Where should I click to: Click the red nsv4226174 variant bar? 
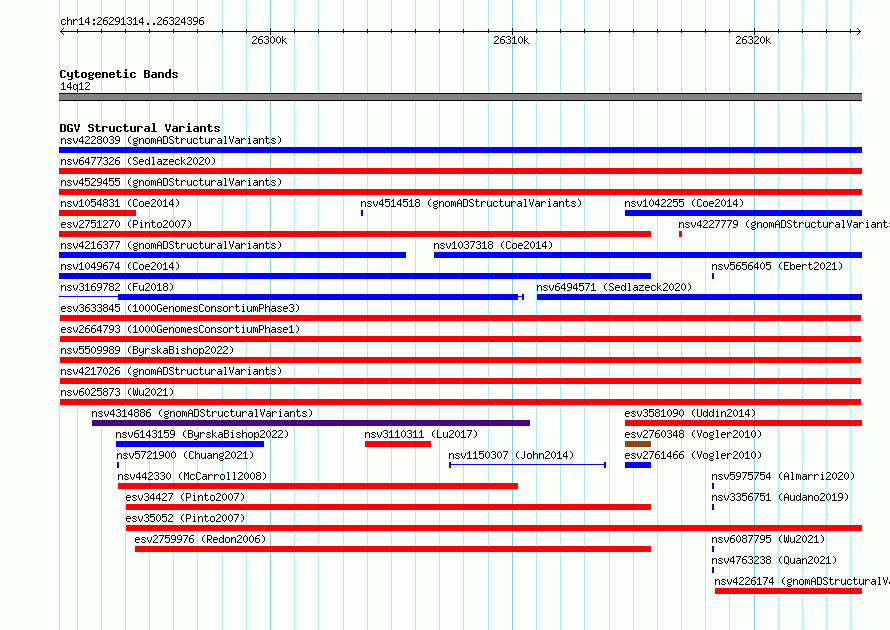(x=788, y=591)
